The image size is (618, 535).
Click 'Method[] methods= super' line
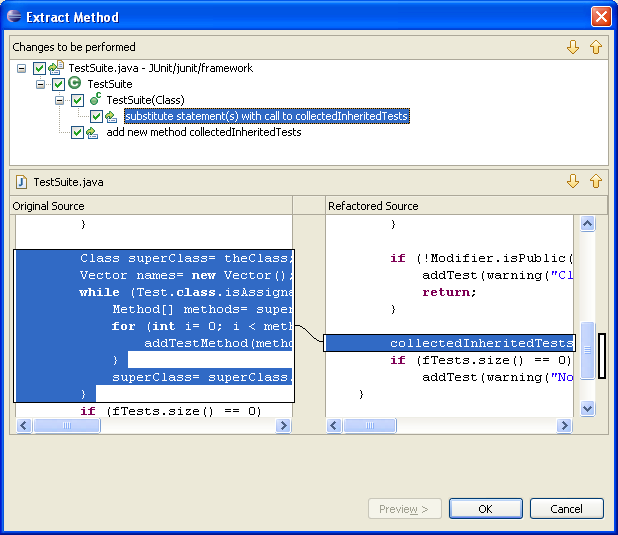(203, 309)
